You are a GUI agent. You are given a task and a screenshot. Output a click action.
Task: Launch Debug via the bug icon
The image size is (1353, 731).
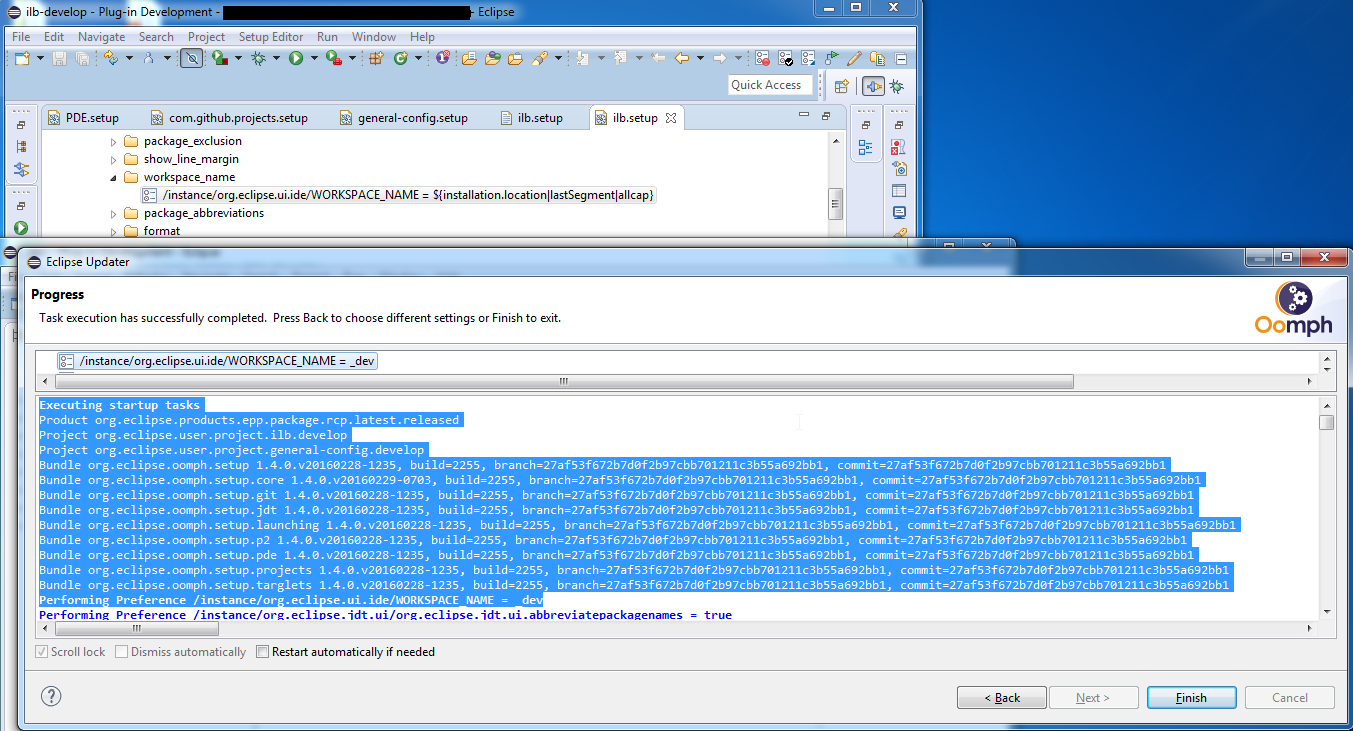(x=258, y=58)
